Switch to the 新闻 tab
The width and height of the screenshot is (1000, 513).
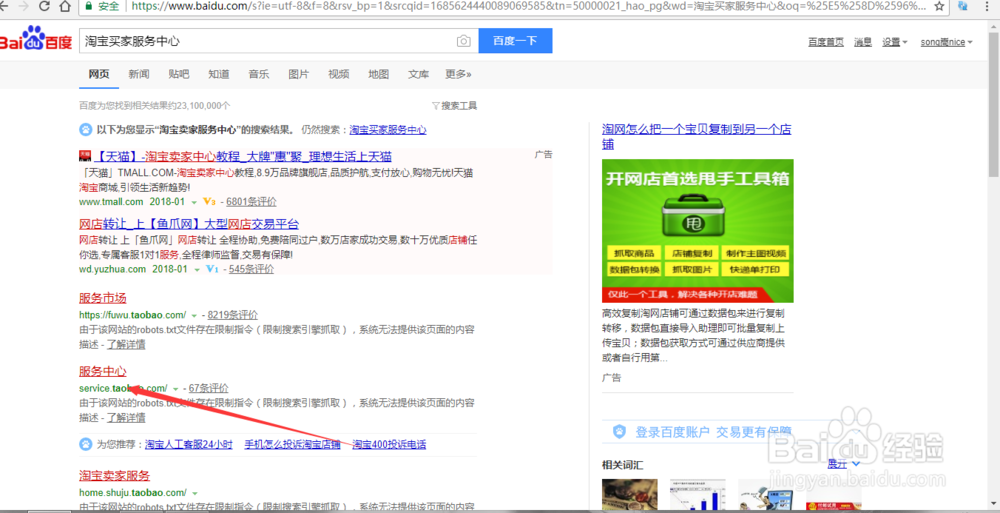[138, 74]
